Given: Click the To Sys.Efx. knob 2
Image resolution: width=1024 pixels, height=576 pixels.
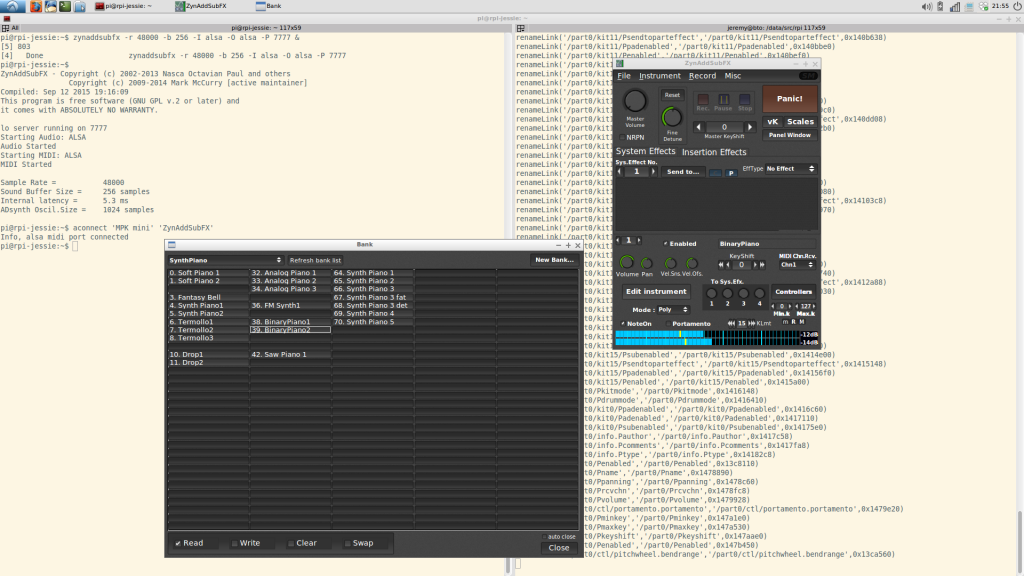Looking at the screenshot, I should click(728, 294).
